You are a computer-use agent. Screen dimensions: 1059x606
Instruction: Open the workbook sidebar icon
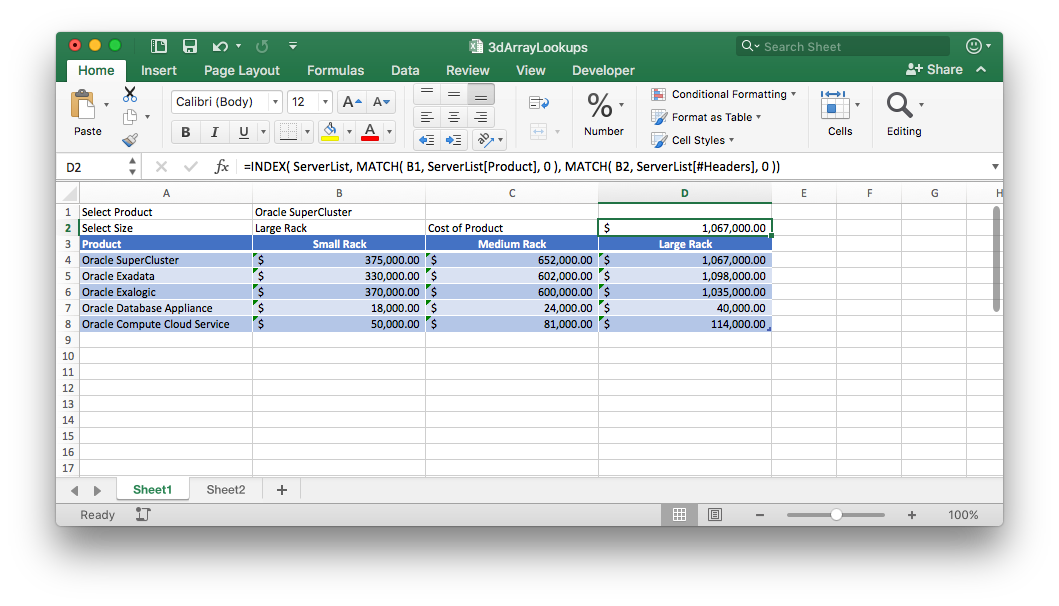click(159, 46)
